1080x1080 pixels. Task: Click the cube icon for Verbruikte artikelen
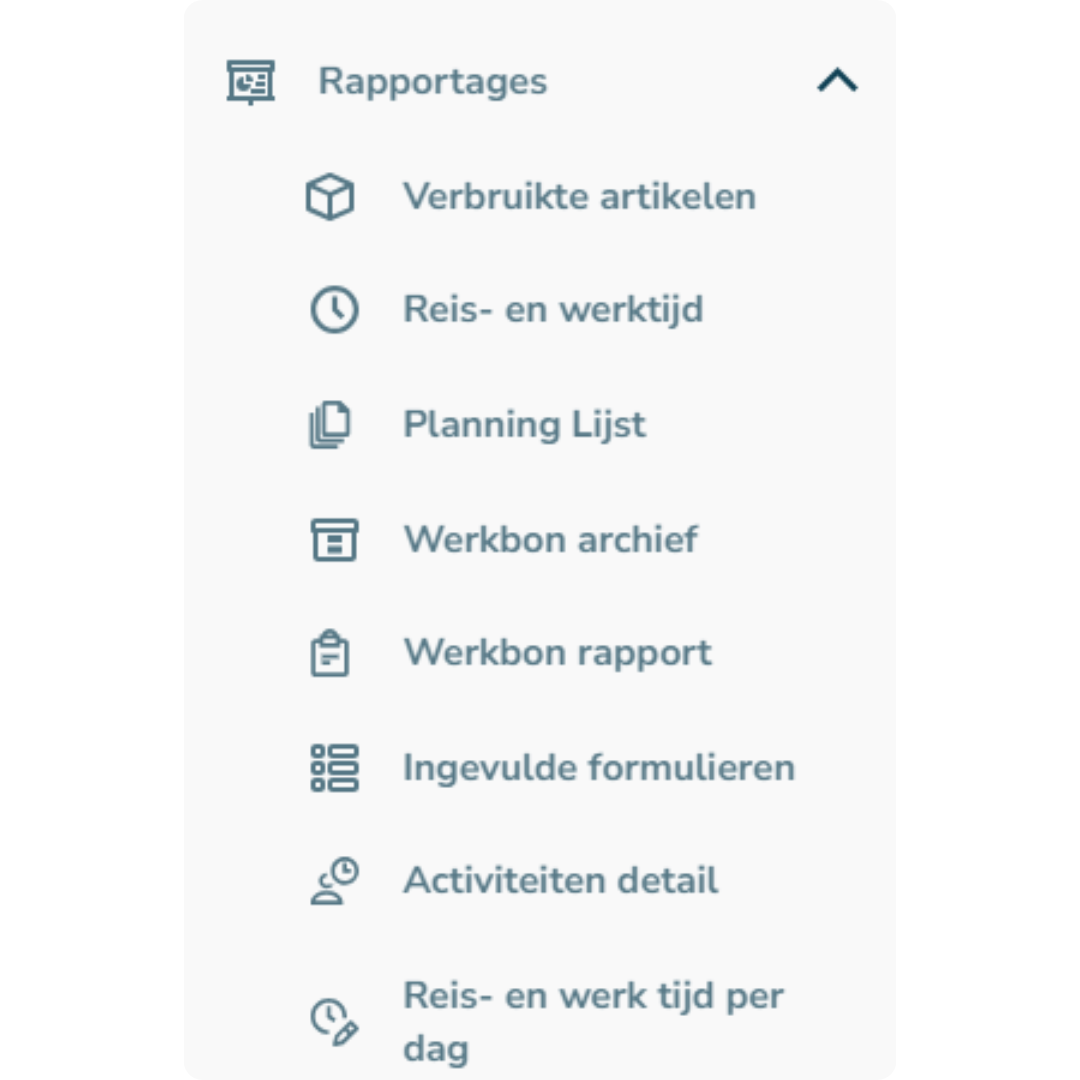tap(330, 197)
